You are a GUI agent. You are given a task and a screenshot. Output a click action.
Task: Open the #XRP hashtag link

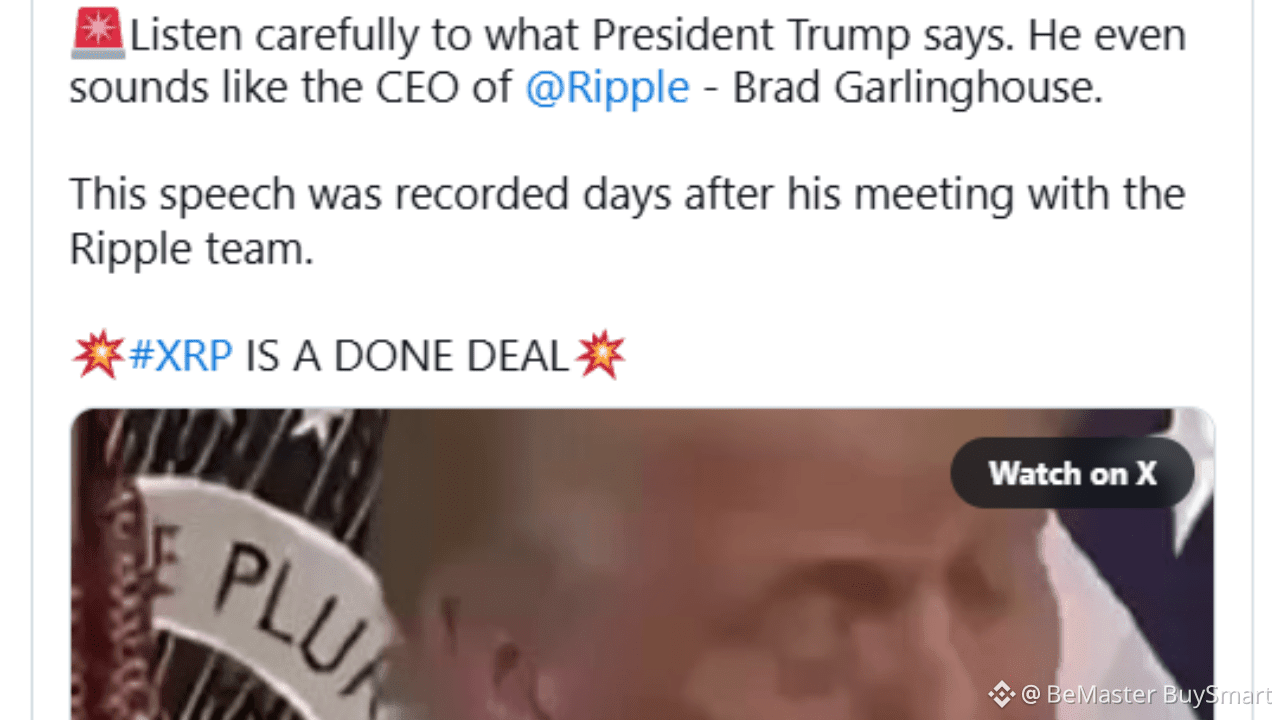[181, 355]
